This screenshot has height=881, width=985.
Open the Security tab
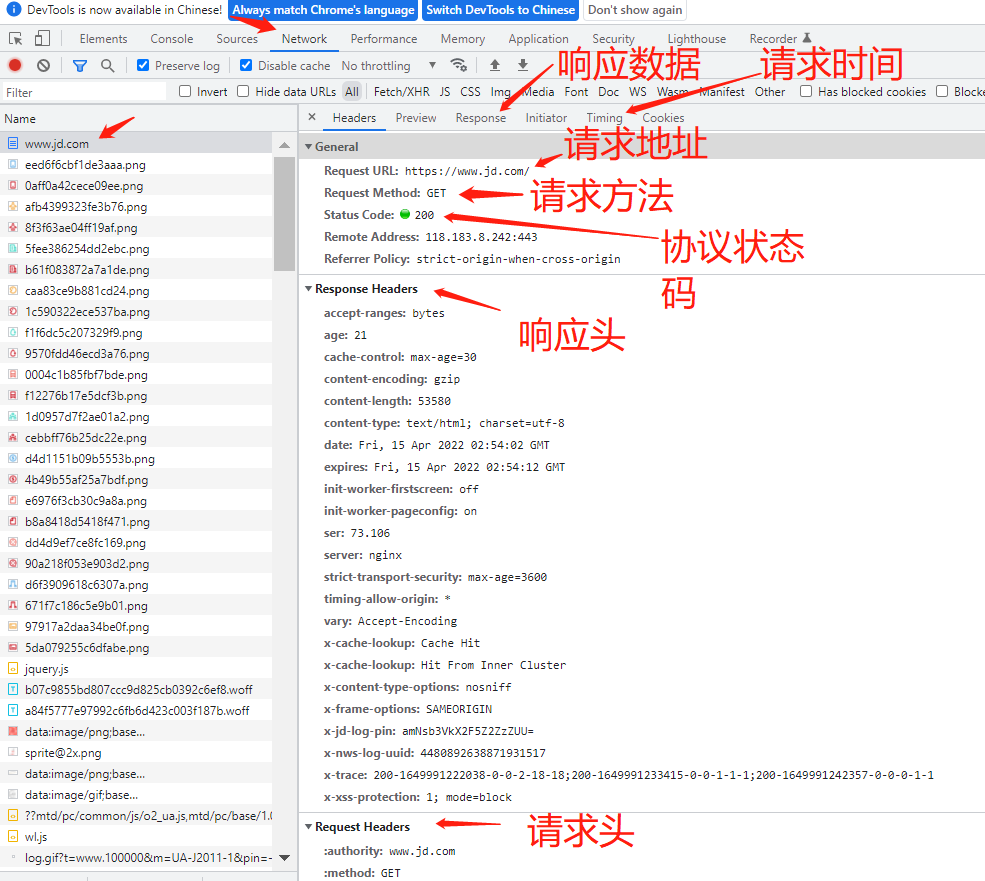pyautogui.click(x=613, y=39)
